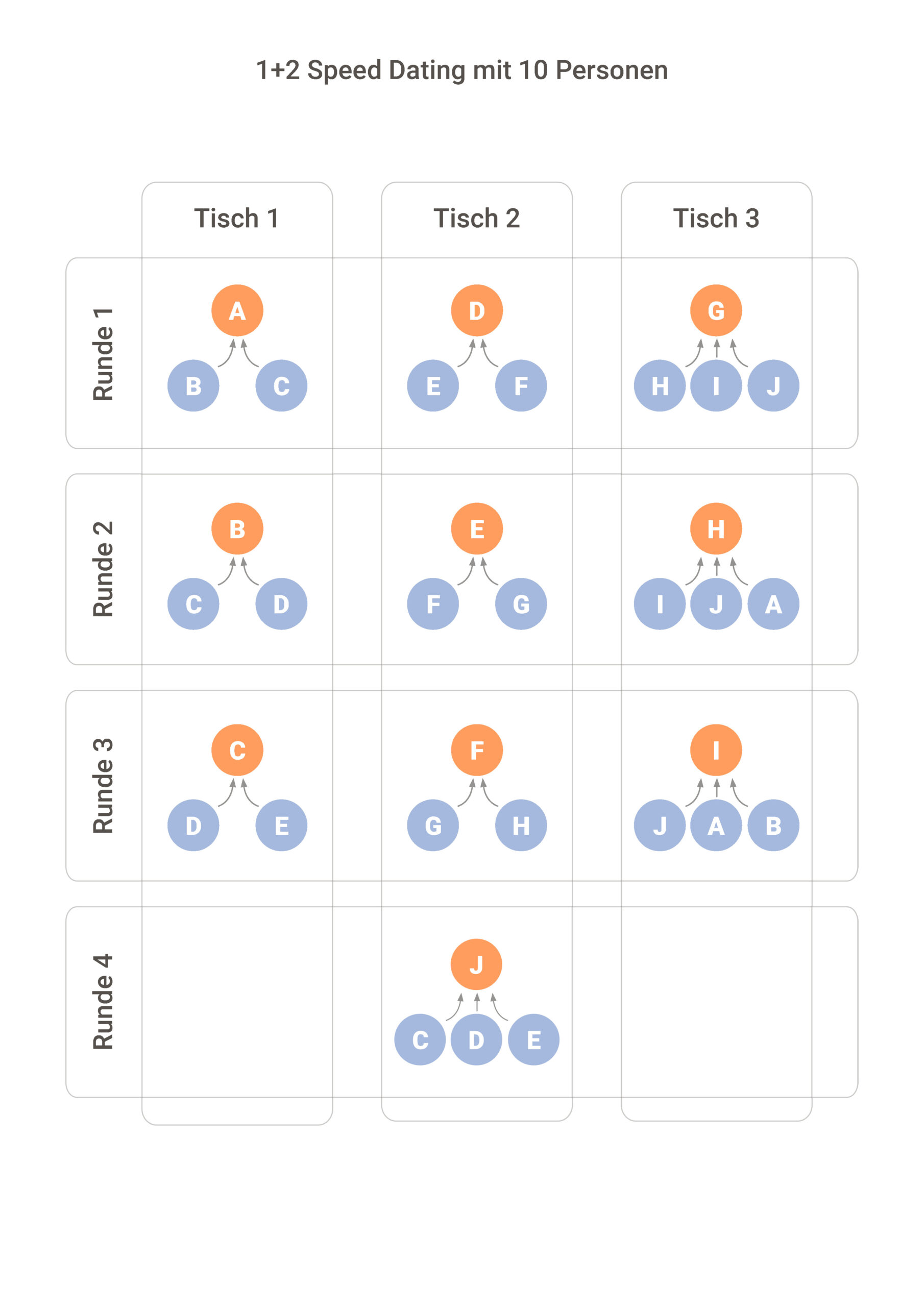The height and width of the screenshot is (1307, 924).
Task: Select the Runde 4 row label
Action: tap(103, 1001)
